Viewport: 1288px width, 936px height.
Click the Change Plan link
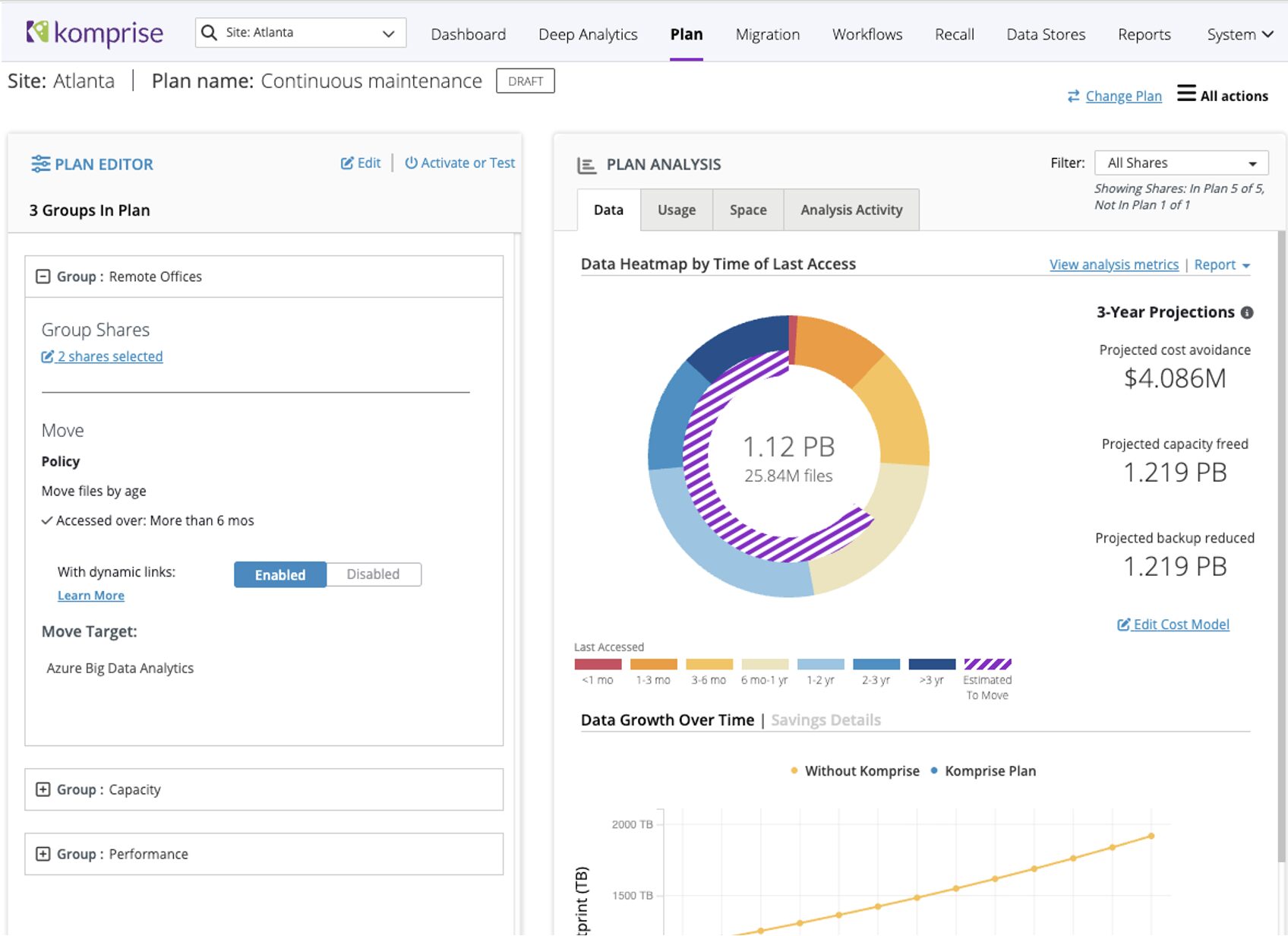[1123, 96]
